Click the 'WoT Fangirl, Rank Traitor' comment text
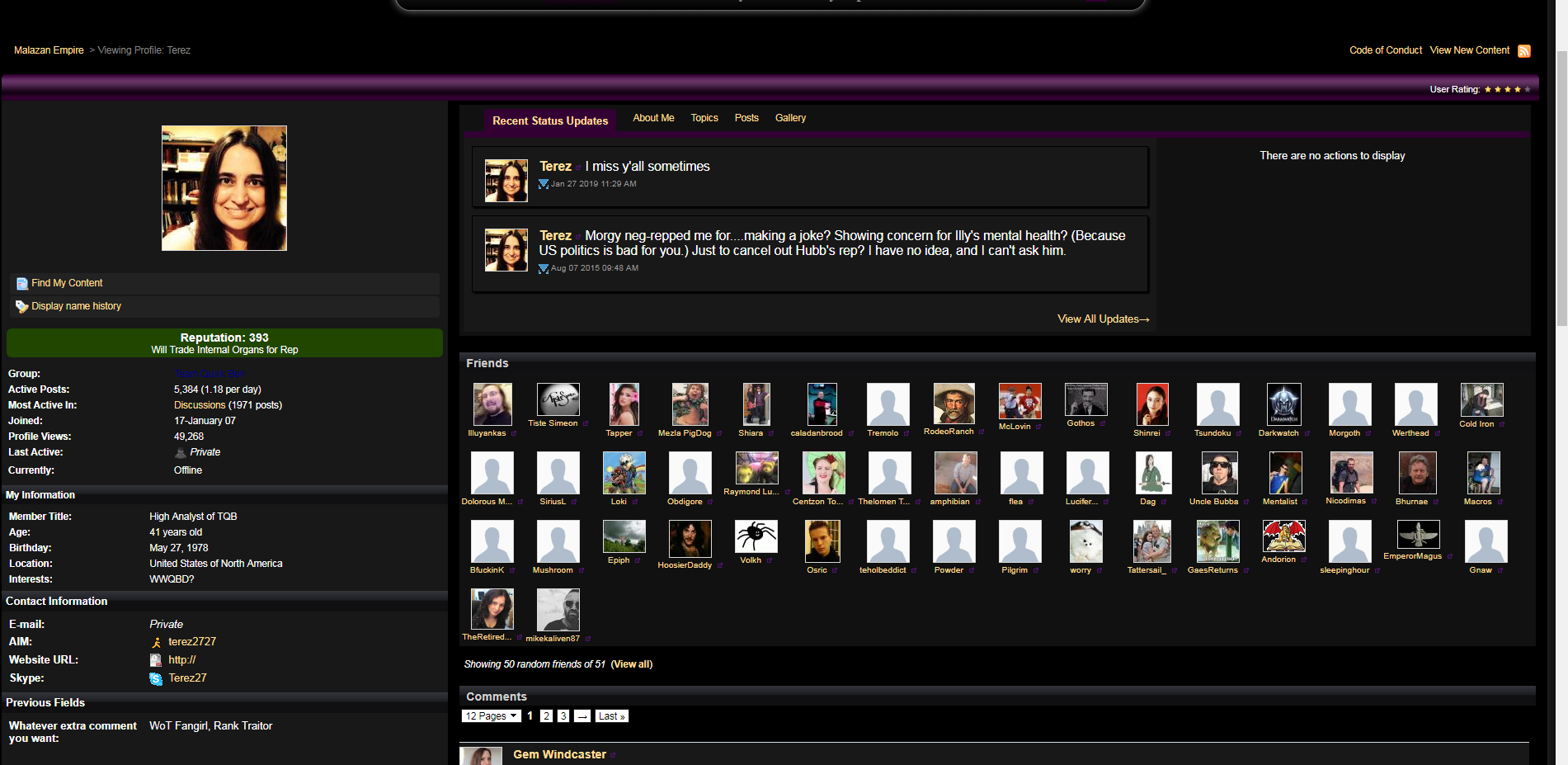 pos(210,726)
